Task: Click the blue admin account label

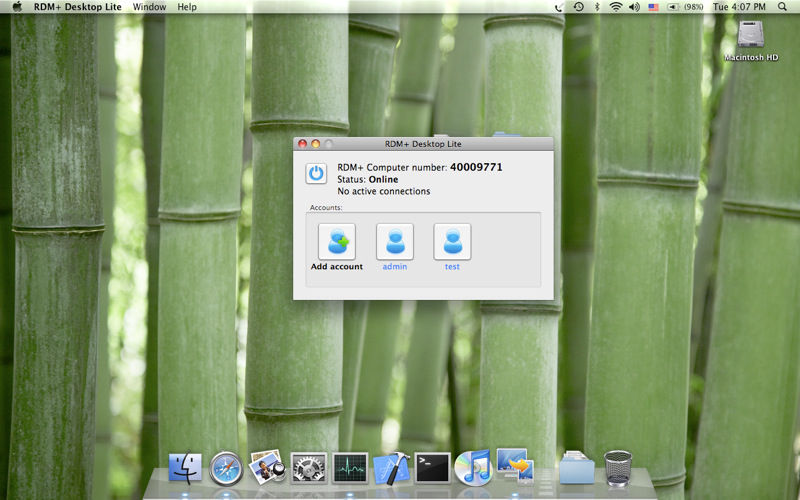Action: coord(395,266)
